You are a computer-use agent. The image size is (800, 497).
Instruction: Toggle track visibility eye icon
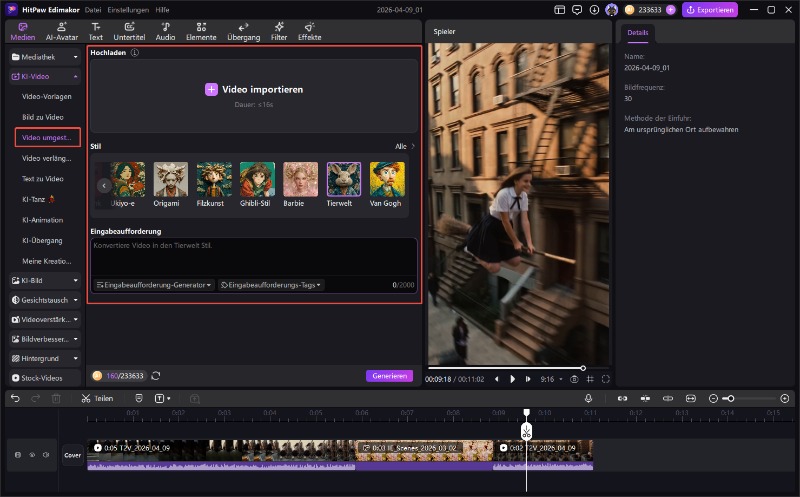click(x=32, y=454)
